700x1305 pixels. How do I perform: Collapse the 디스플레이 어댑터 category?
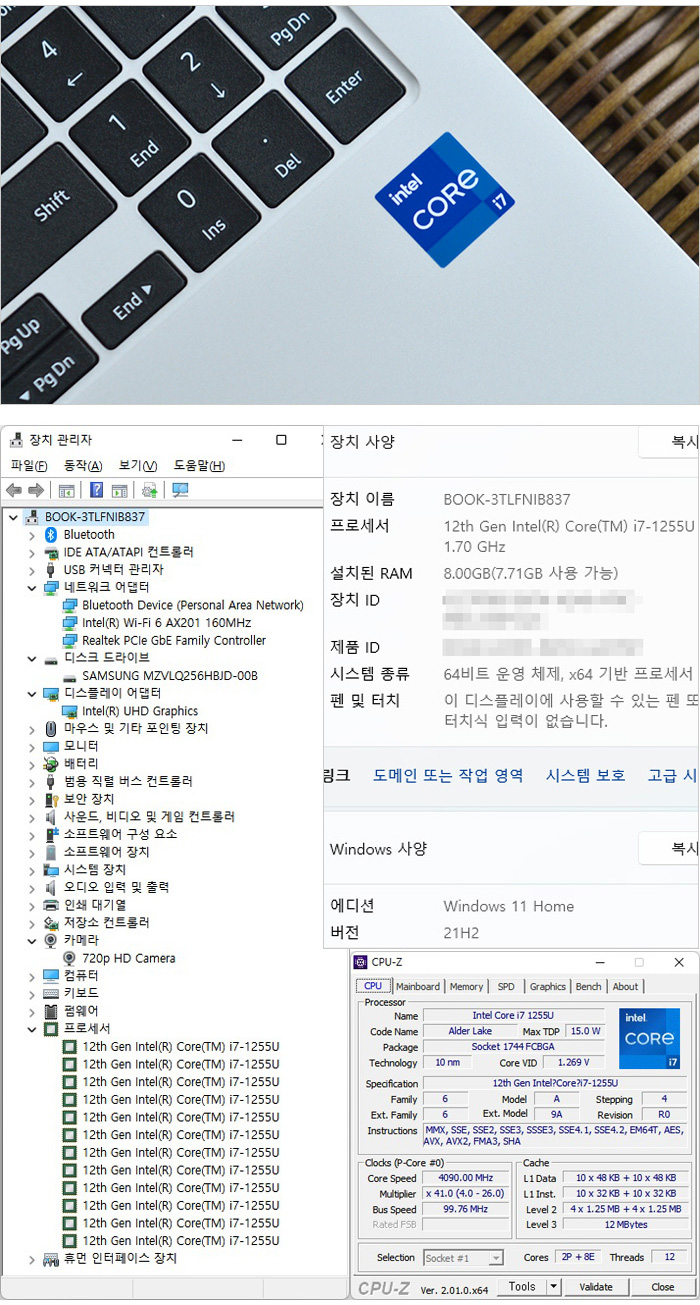point(31,693)
